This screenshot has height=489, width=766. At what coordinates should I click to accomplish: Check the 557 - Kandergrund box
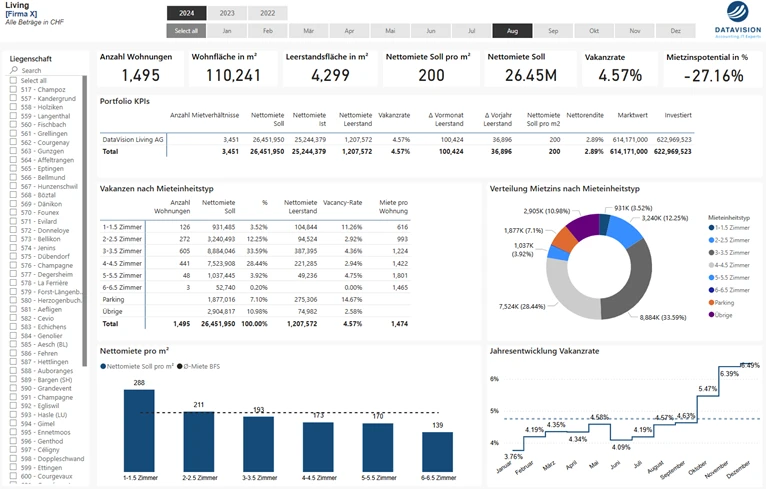(x=14, y=98)
